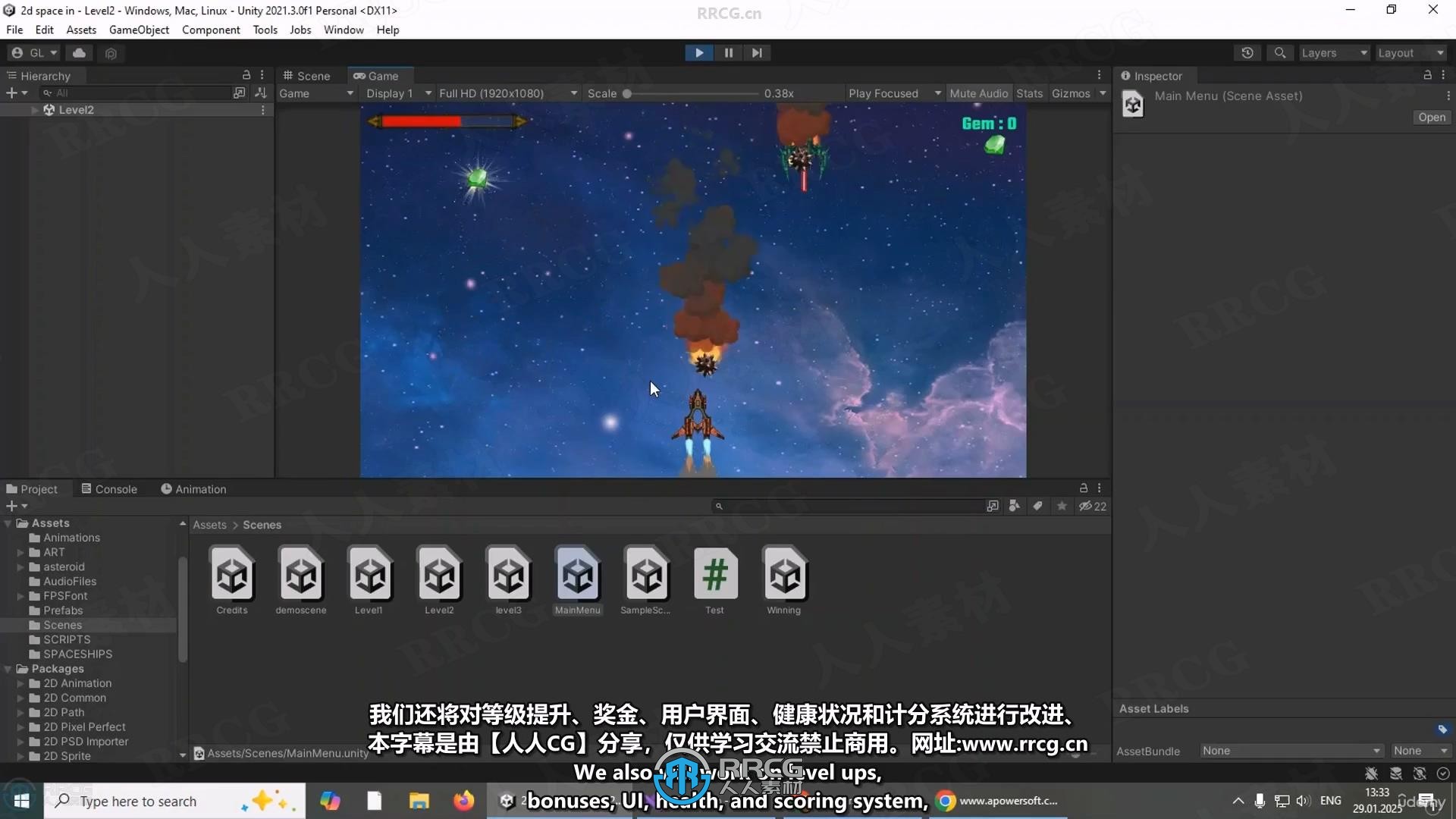The width and height of the screenshot is (1456, 819).
Task: Toggle hidden packages visibility count
Action: [x=1093, y=506]
